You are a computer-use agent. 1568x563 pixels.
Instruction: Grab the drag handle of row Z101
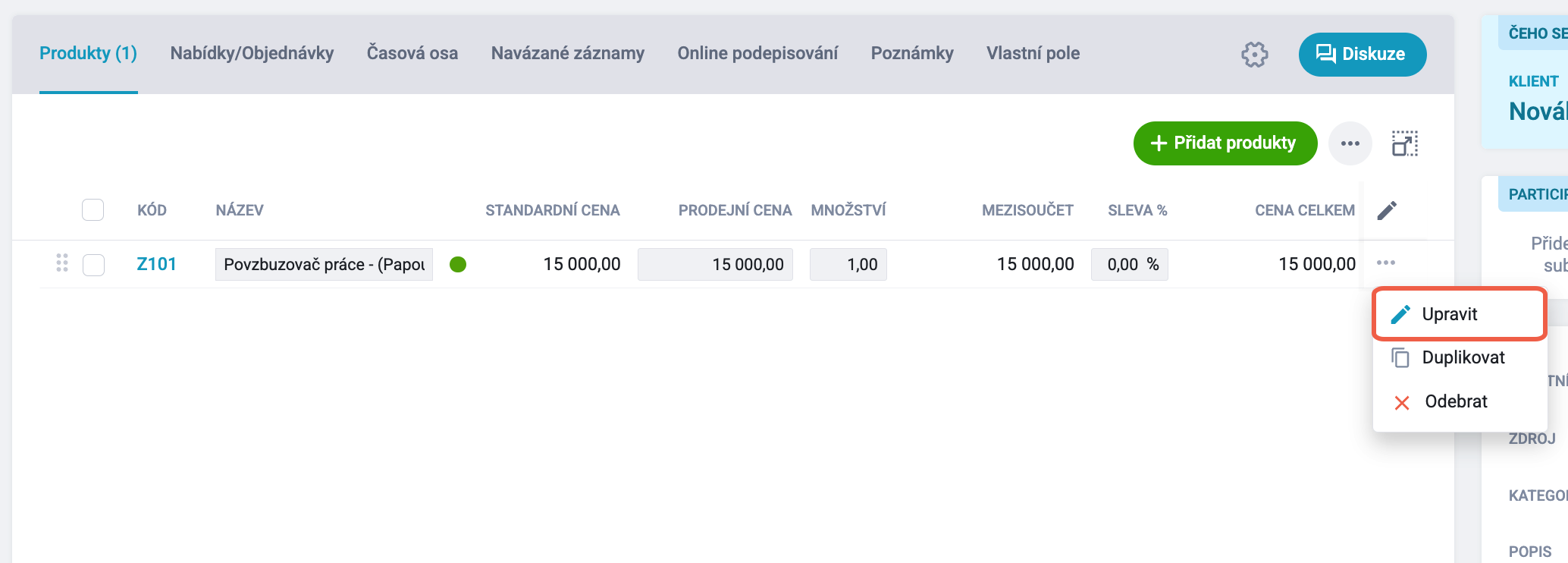tap(62, 263)
